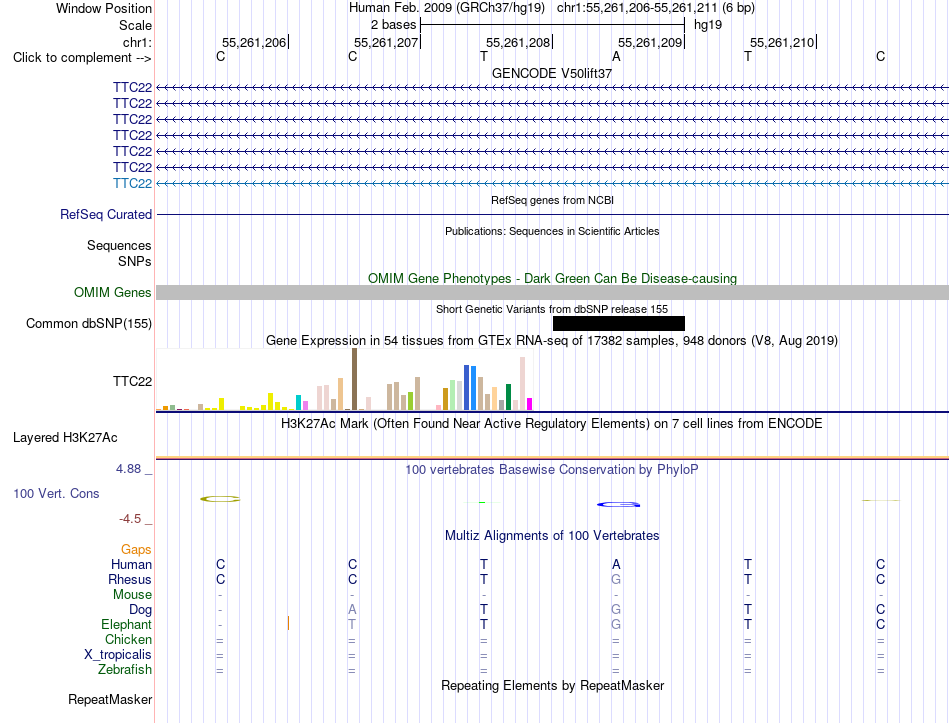
Task: Click the GTEx Gene Expression track title
Action: click(x=552, y=341)
